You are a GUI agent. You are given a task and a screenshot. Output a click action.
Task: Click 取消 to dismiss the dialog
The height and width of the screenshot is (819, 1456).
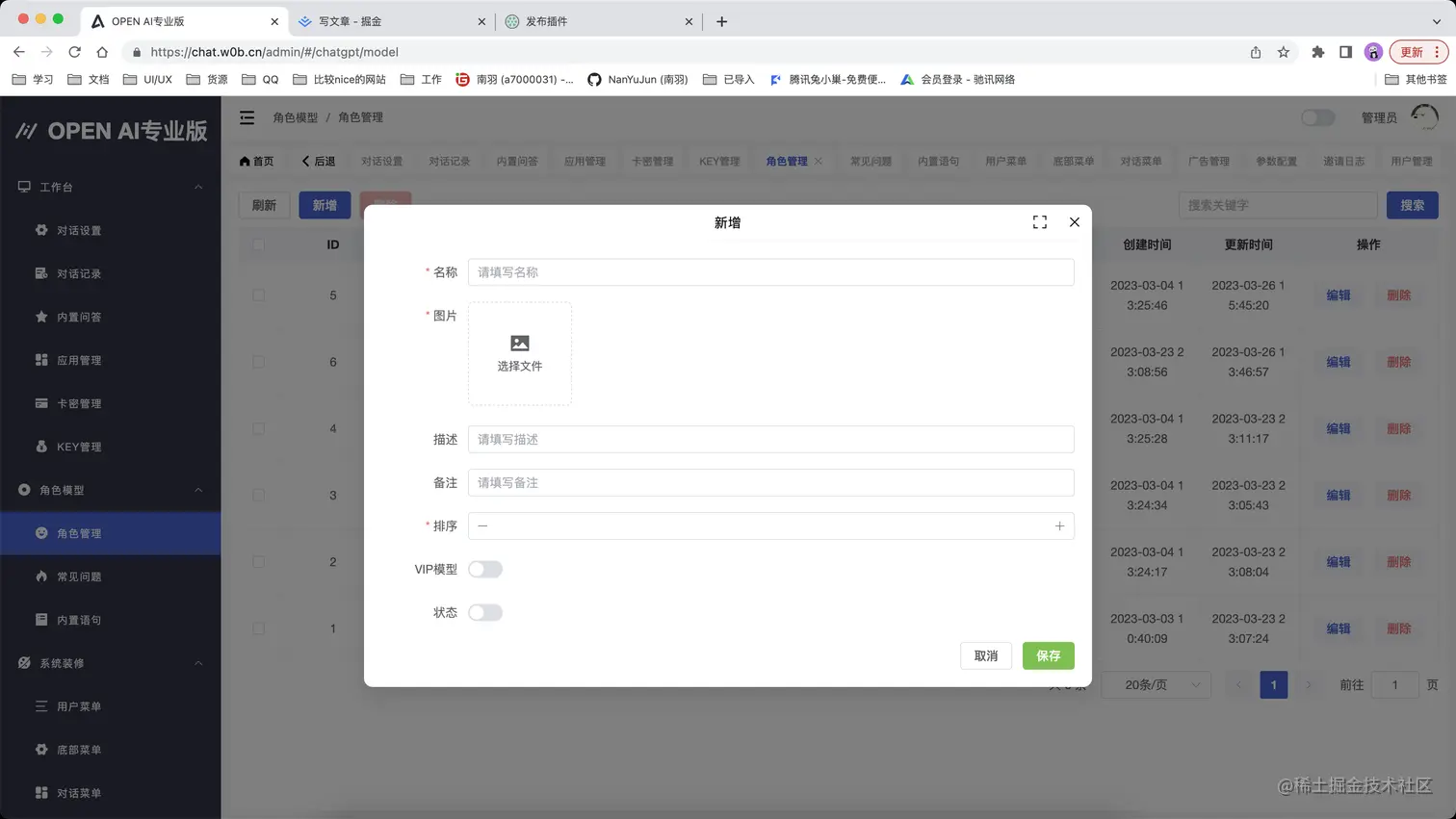pyautogui.click(x=985, y=655)
